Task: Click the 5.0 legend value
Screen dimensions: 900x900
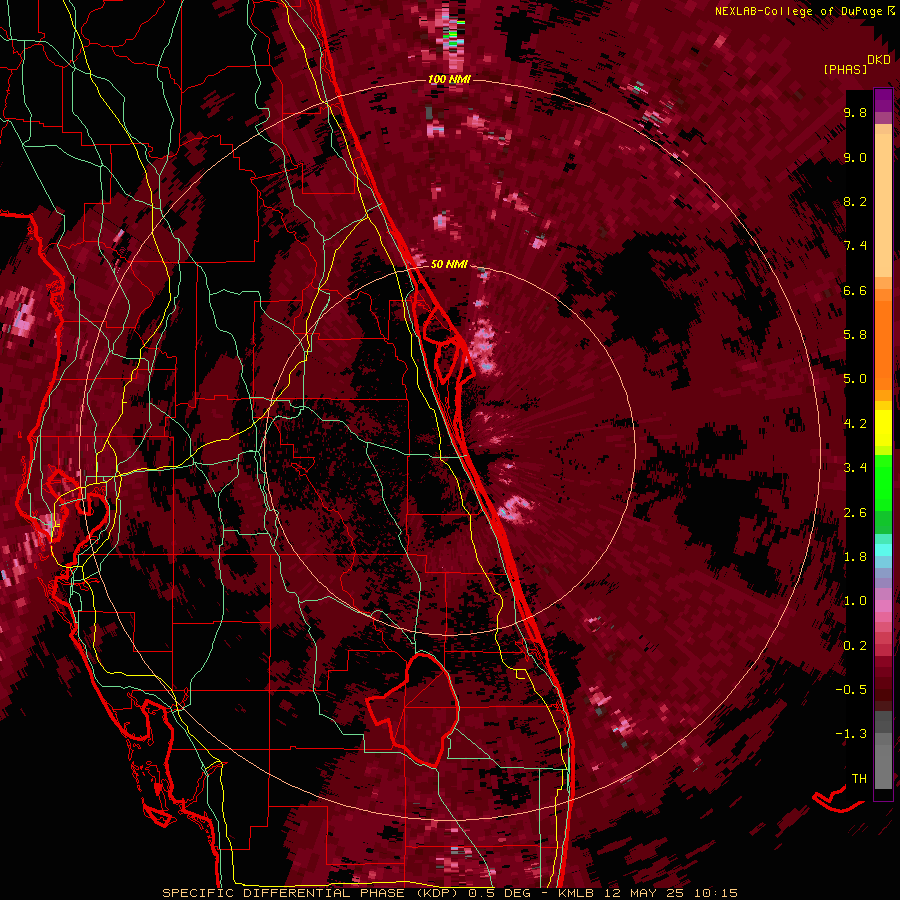Action: click(x=855, y=379)
